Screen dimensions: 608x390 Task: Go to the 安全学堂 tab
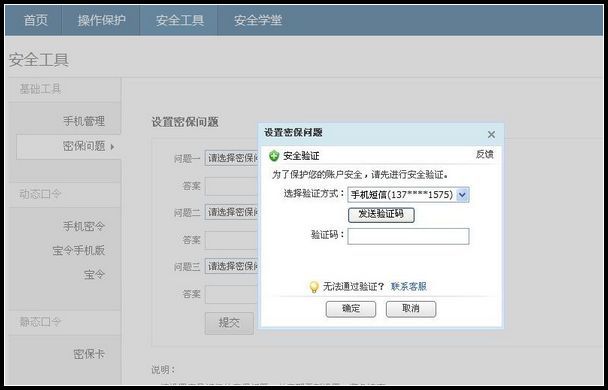258,20
